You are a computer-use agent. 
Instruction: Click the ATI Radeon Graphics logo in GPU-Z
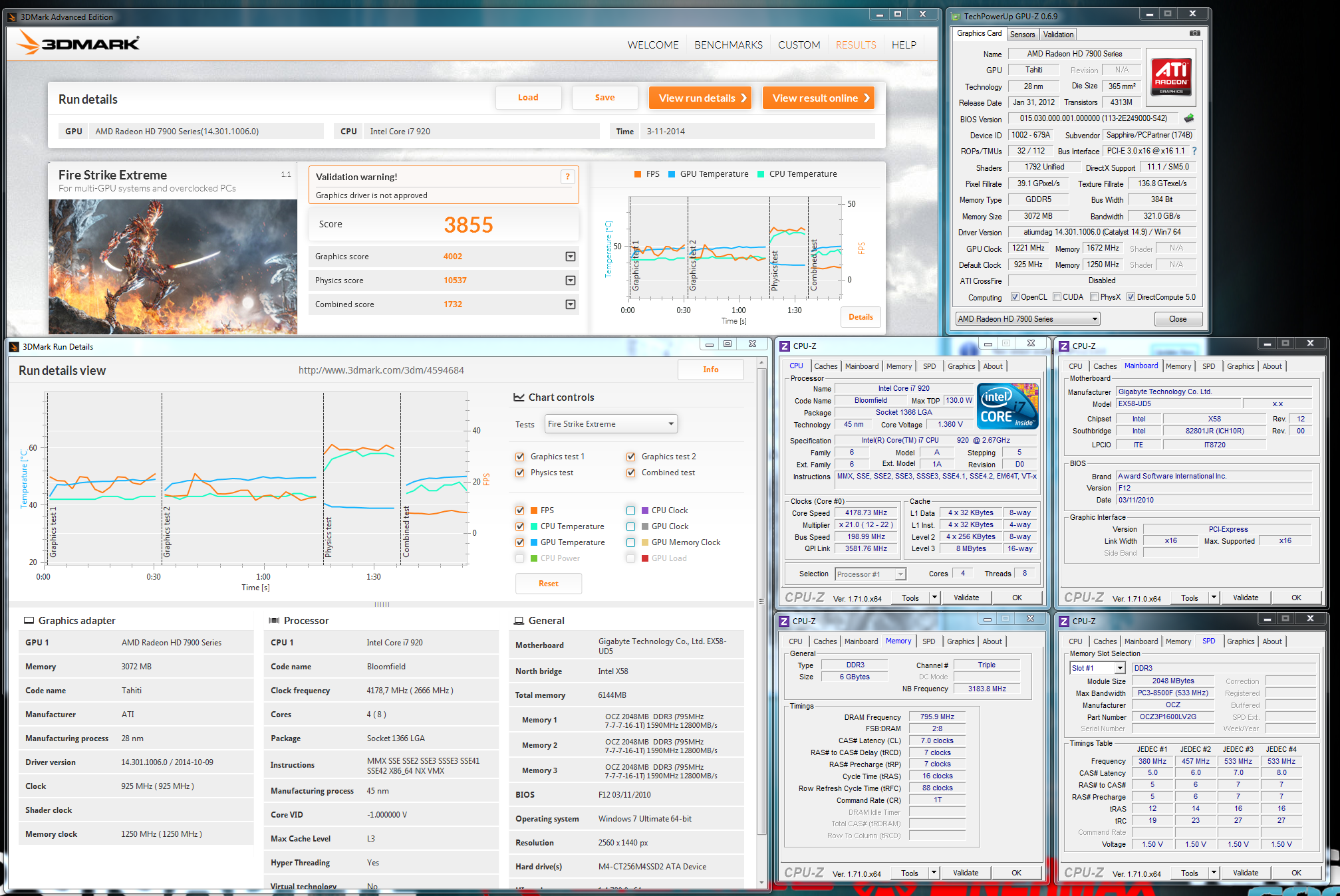pos(1172,78)
